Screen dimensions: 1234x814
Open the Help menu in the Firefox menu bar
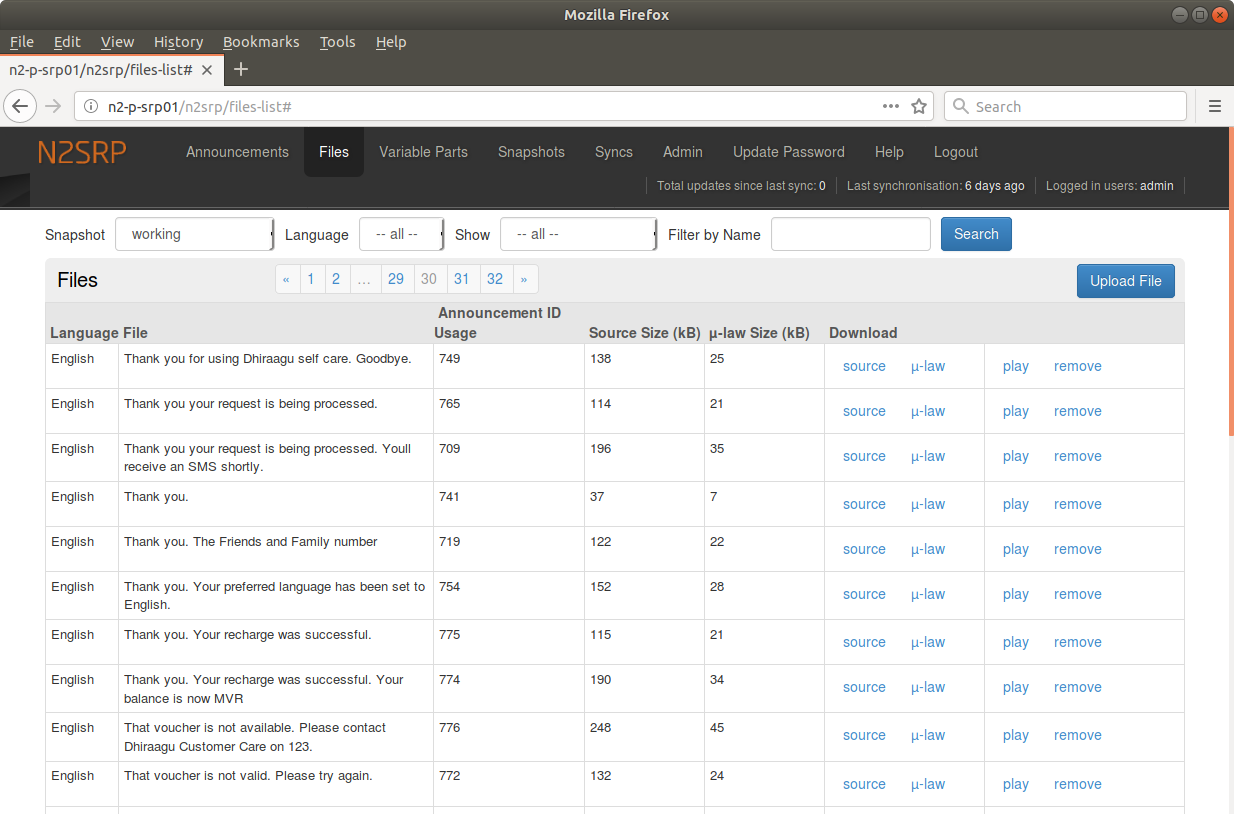(x=391, y=42)
